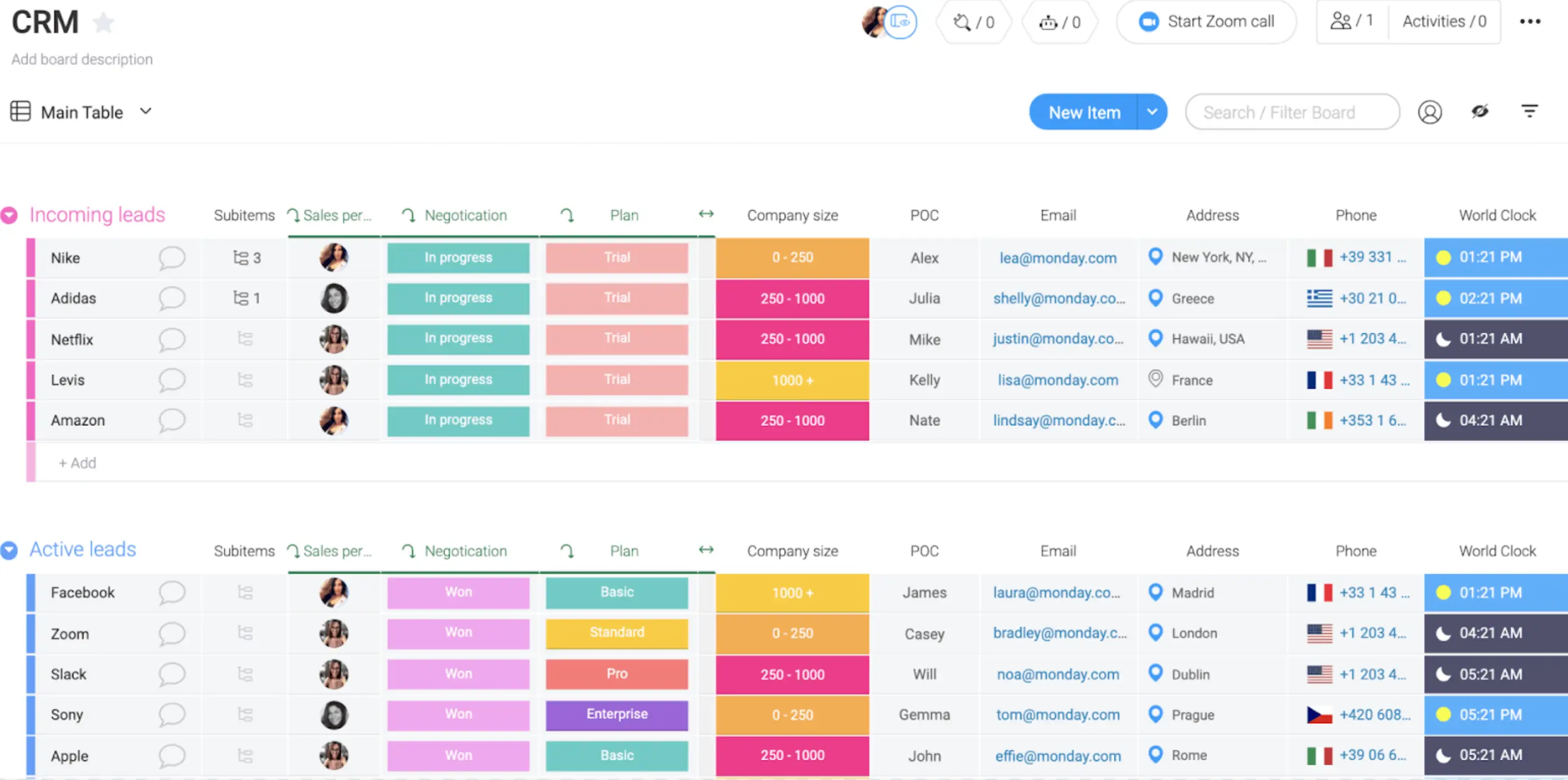Click the board members icon showing / 1
This screenshot has height=780, width=1568.
click(1350, 21)
